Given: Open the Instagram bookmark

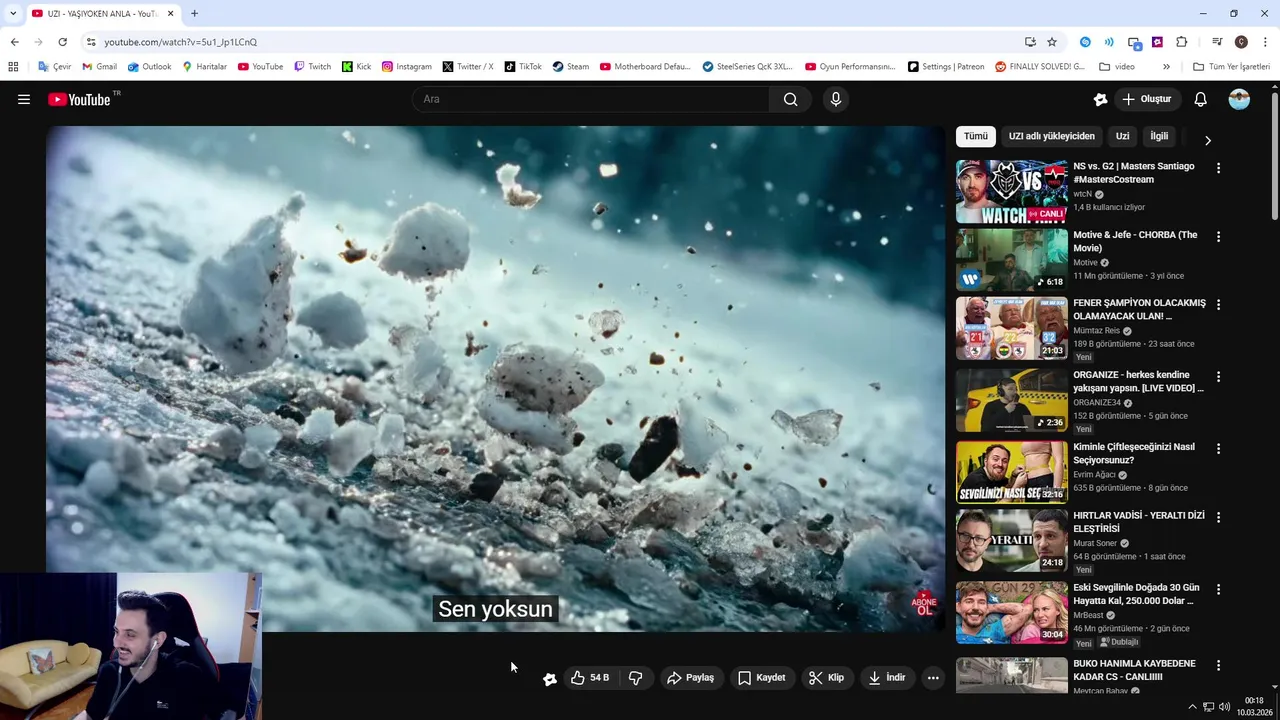Looking at the screenshot, I should click(407, 67).
